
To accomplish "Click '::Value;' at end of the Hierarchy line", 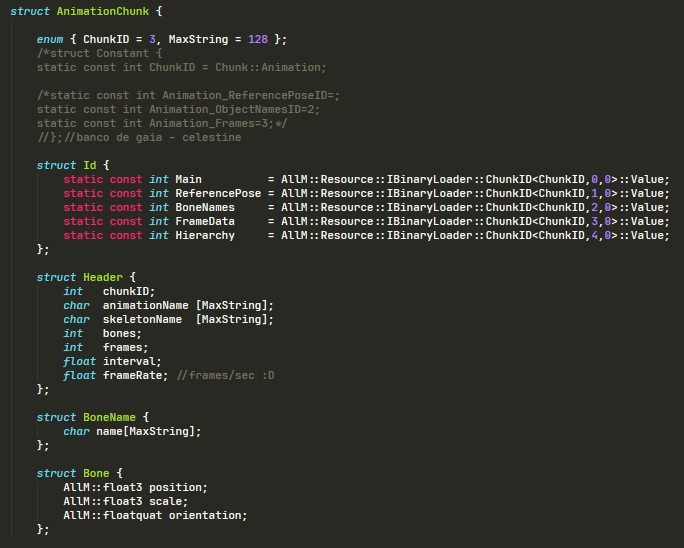I will [643, 235].
